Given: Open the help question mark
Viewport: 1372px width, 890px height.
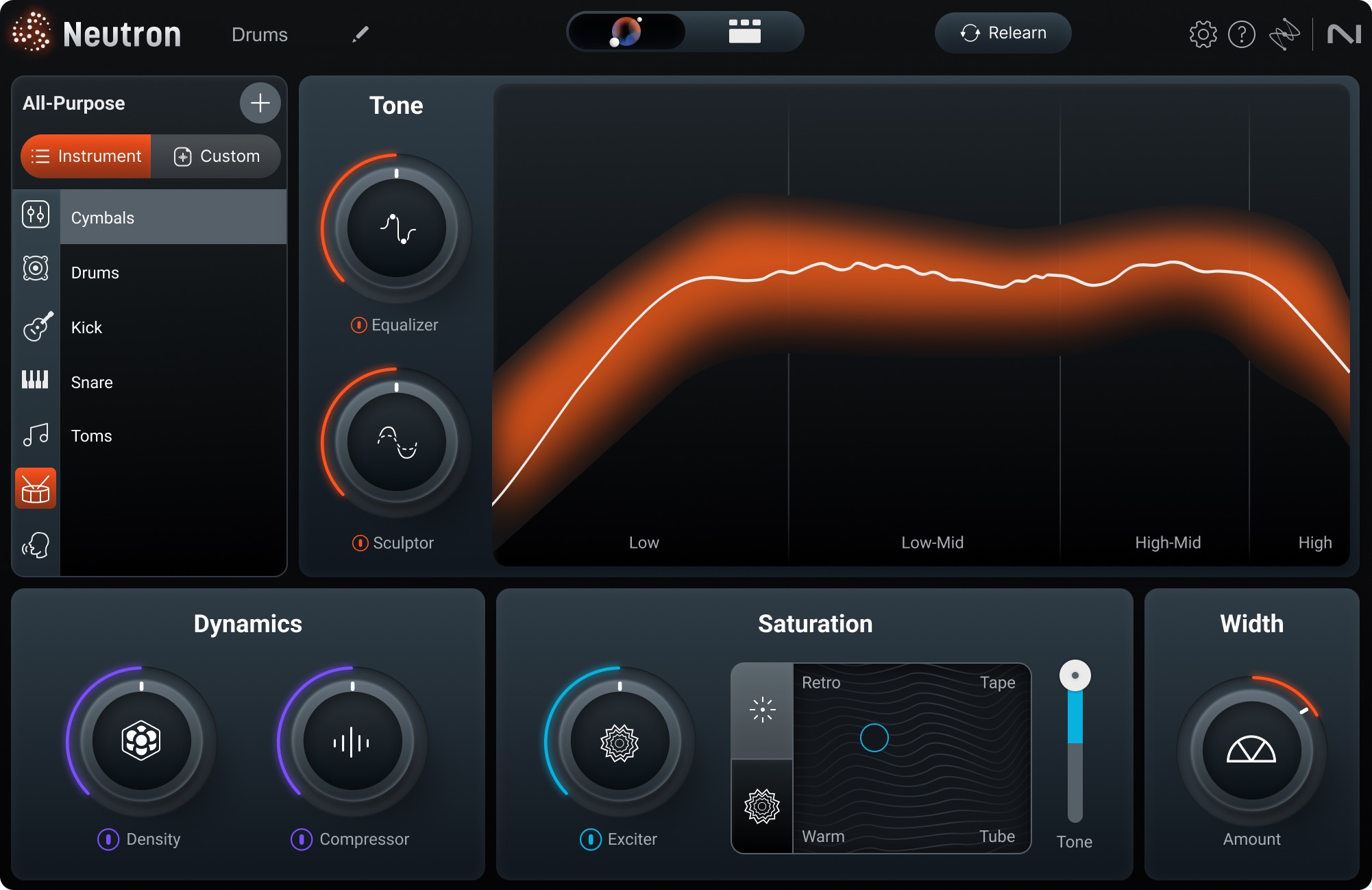Looking at the screenshot, I should pos(1241,34).
